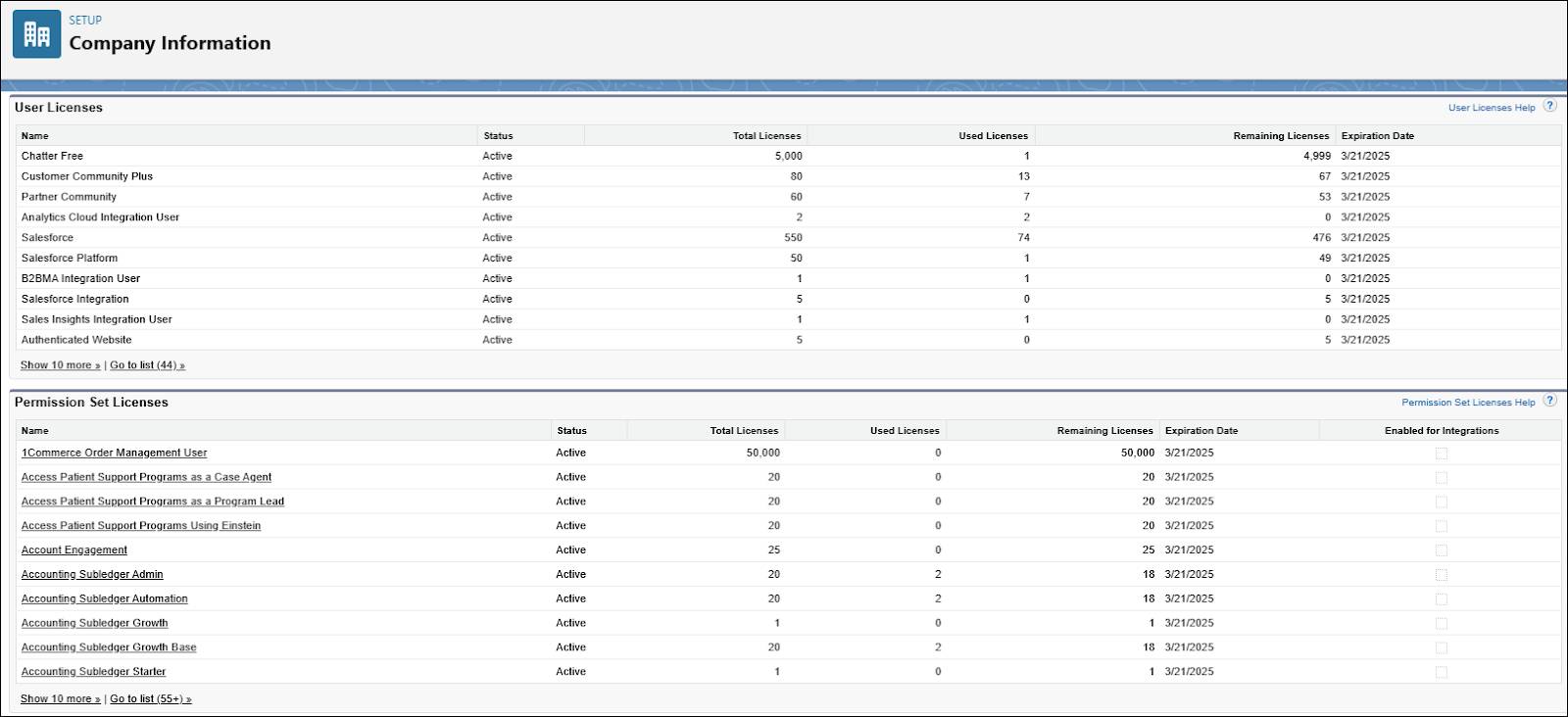Screen dimensions: 1568x717
Task: Open Access Patient Support Programs as a Case Agent
Action: click(146, 477)
